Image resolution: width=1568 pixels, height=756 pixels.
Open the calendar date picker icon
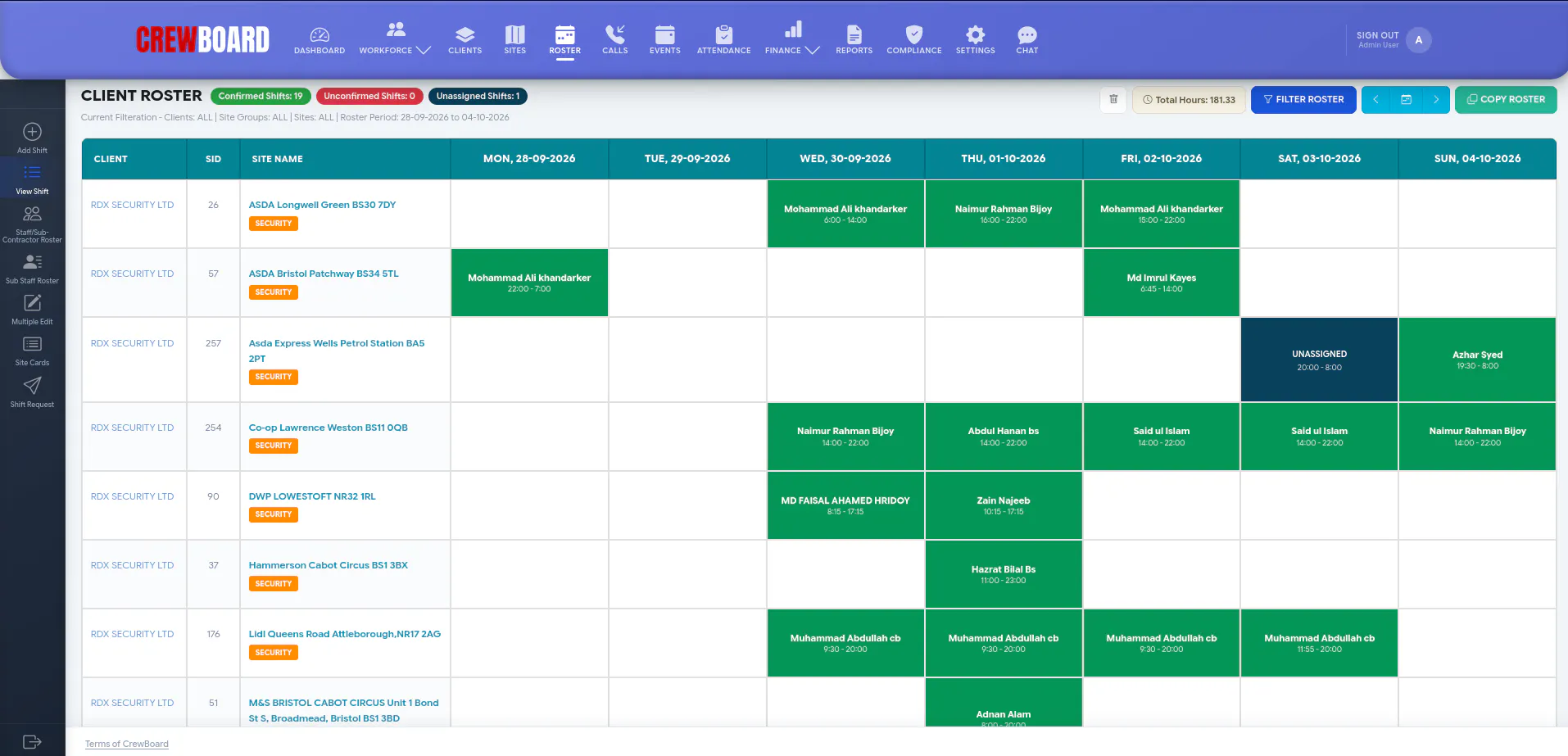pyautogui.click(x=1406, y=100)
